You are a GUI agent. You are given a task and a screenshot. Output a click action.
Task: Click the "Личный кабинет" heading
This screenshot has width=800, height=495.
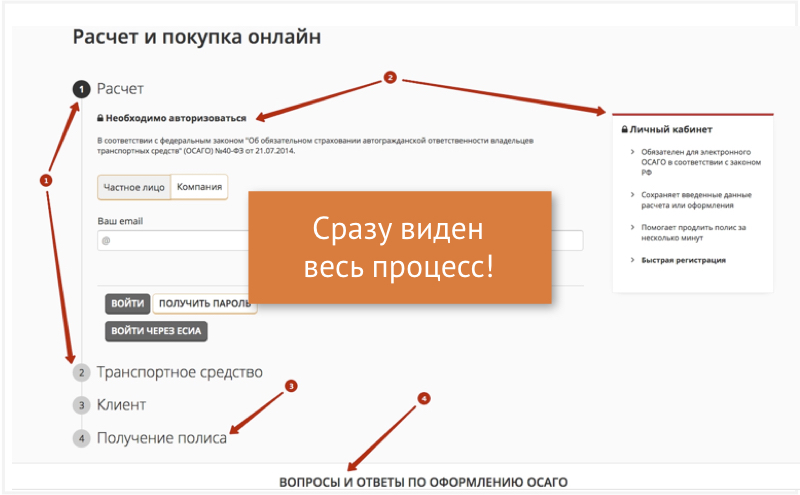[671, 130]
